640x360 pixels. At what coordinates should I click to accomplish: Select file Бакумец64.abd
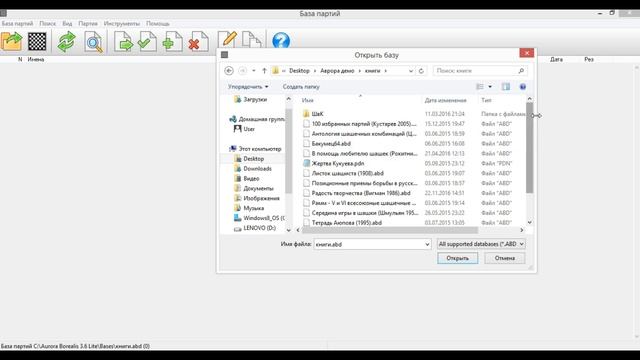331,144
